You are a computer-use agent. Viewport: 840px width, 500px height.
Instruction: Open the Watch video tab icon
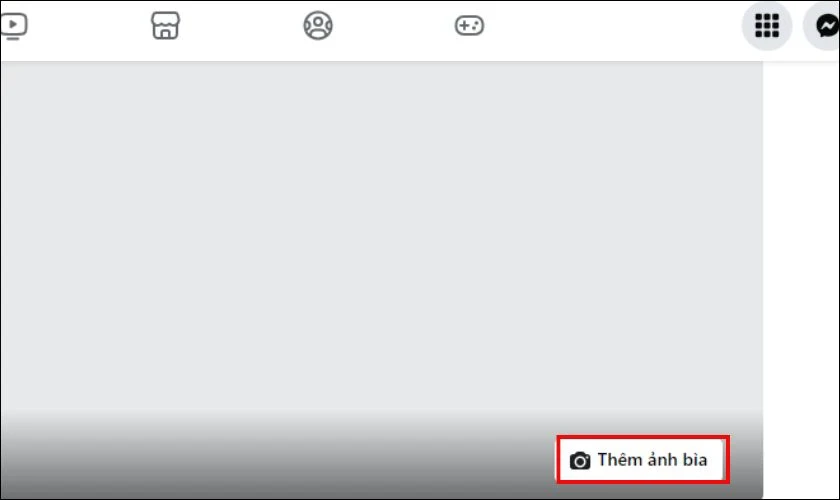click(x=14, y=26)
